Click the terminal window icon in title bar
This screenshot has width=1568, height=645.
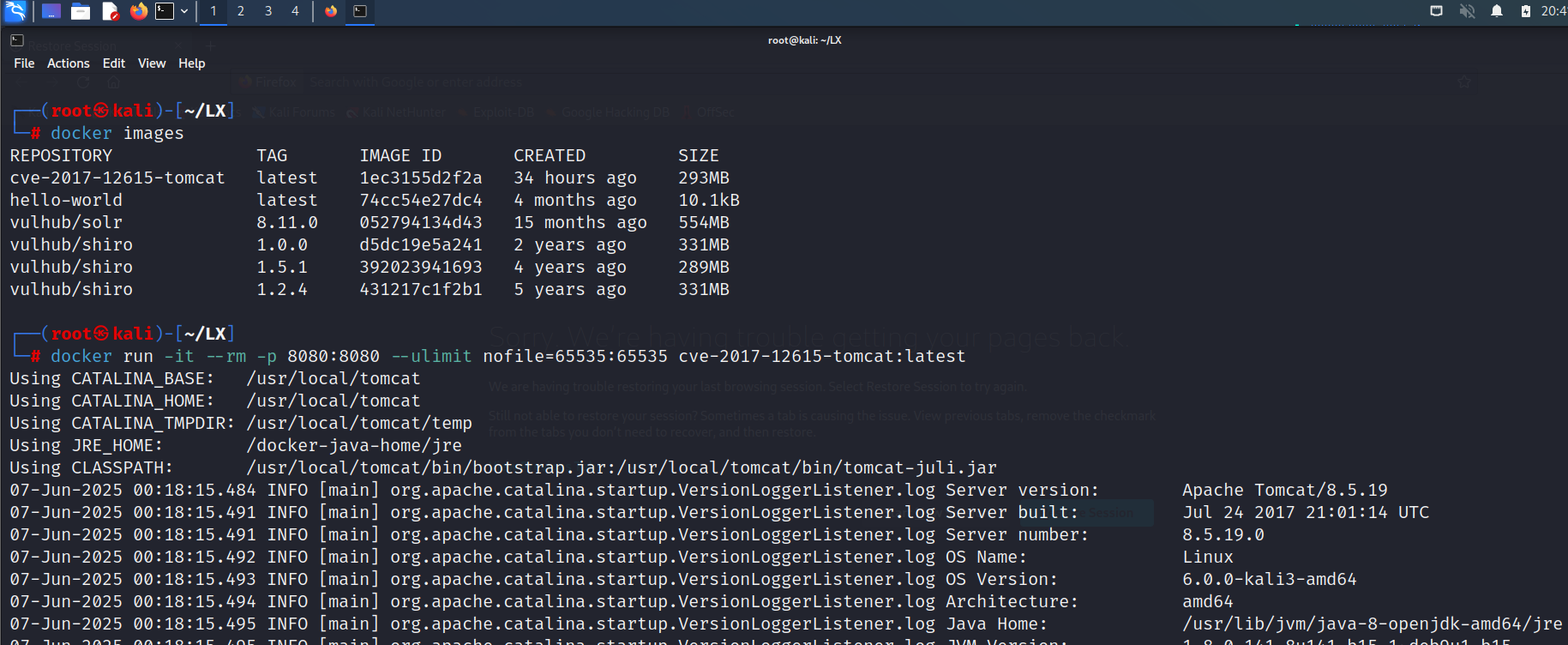pos(16,40)
